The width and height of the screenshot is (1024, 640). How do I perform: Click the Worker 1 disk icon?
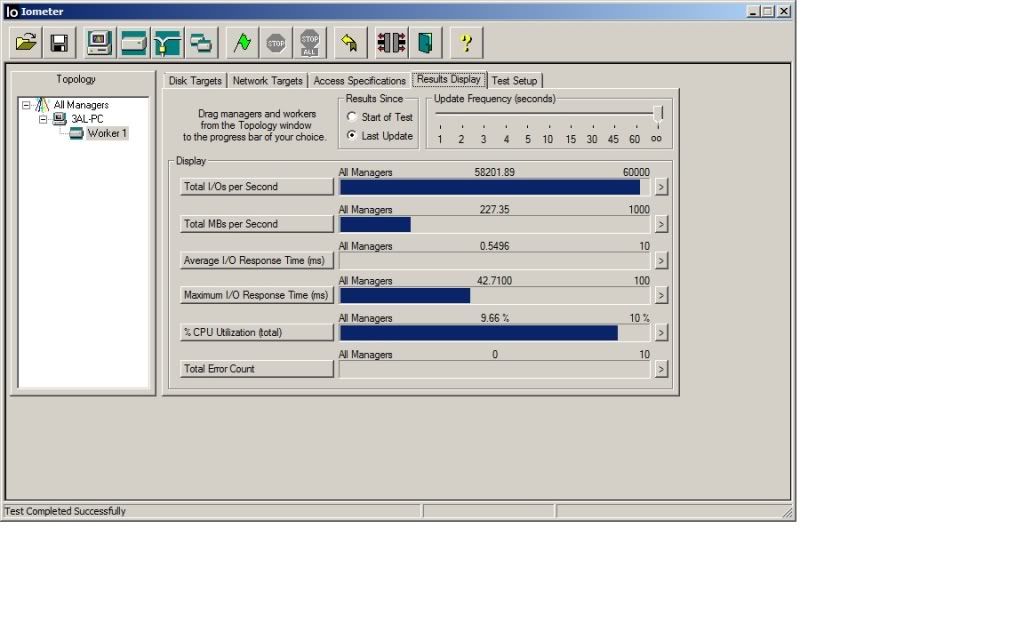(x=76, y=133)
